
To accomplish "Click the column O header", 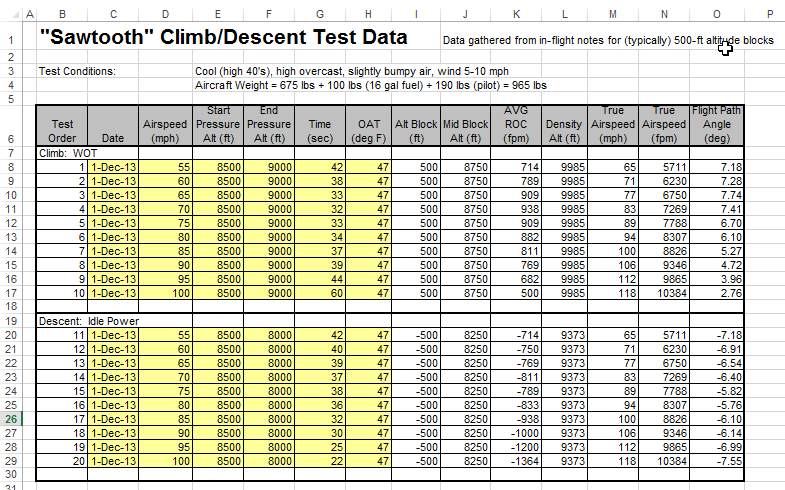I will tap(716, 13).
